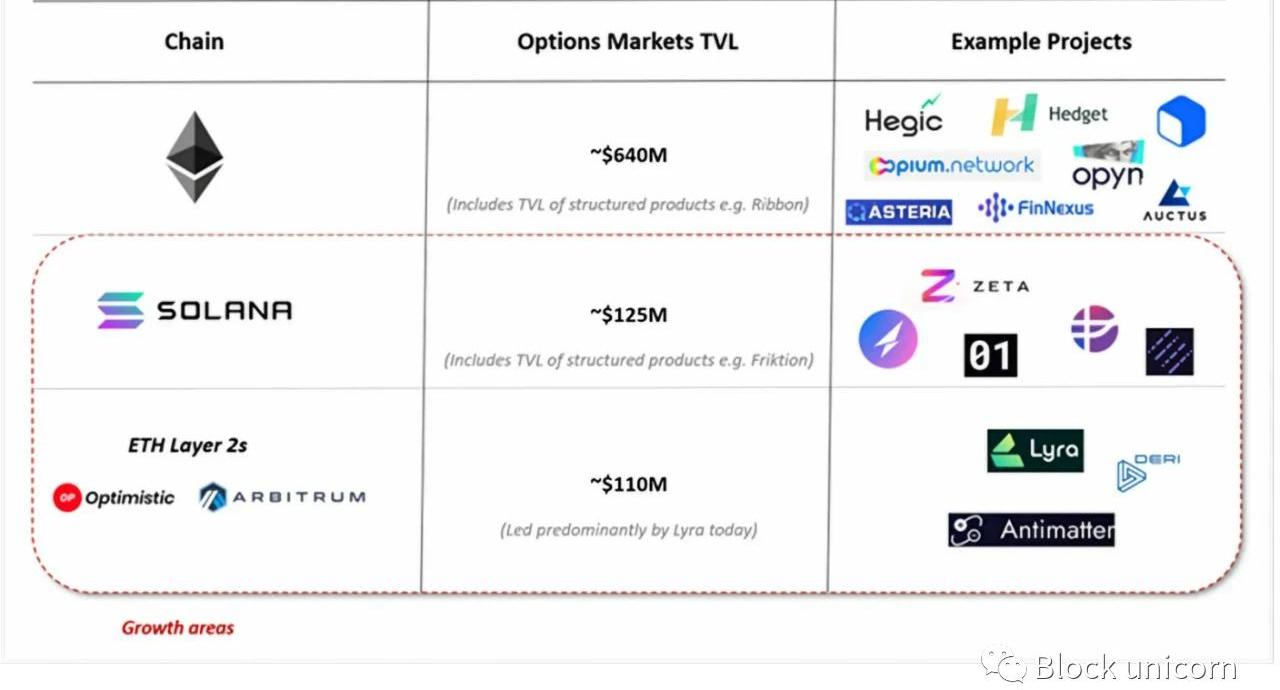Click the Optimistic logo
This screenshot has height=690, width=1280.
[114, 497]
